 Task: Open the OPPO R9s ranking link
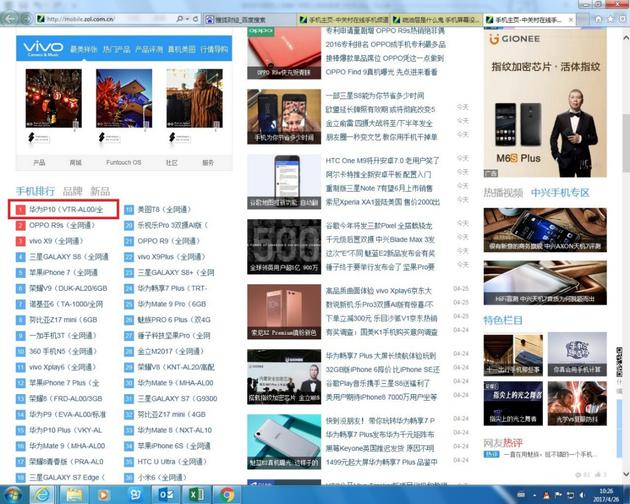[62, 225]
